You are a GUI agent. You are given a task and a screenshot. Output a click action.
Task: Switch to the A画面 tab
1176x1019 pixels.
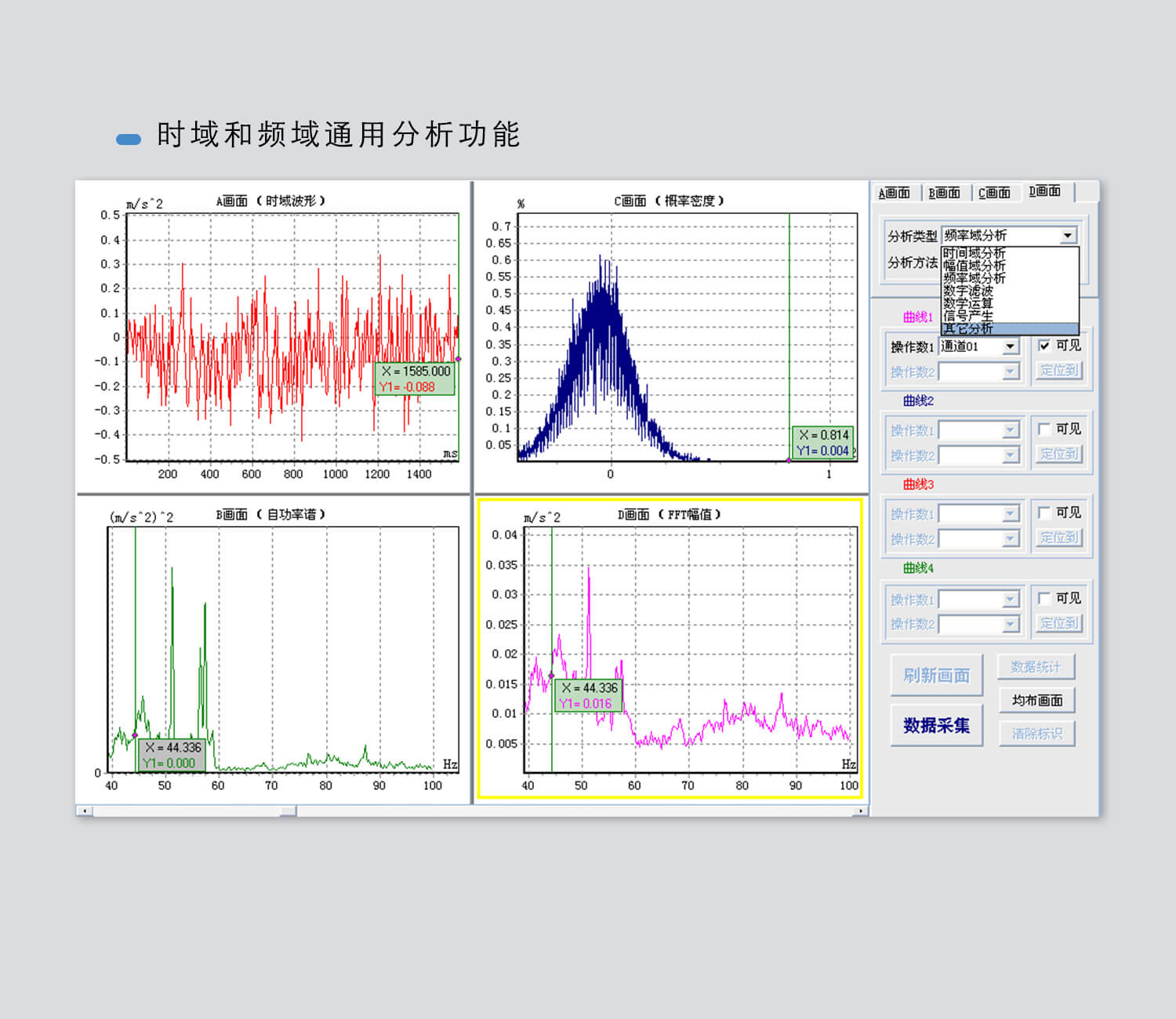(x=894, y=193)
